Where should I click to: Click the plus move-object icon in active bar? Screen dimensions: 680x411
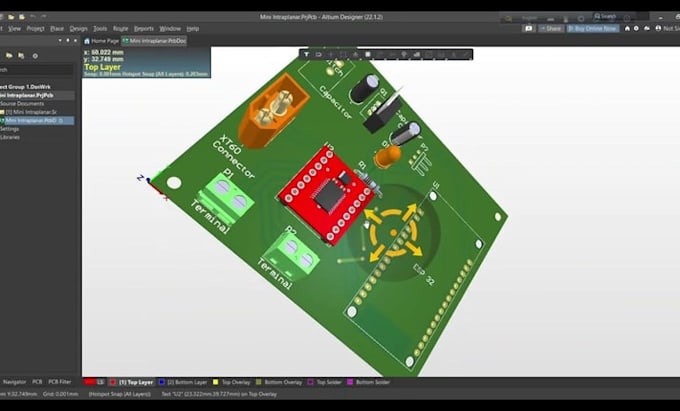click(x=330, y=54)
